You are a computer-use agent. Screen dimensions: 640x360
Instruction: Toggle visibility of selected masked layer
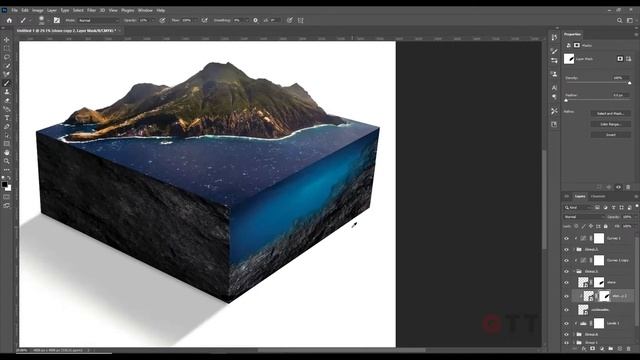[567, 296]
